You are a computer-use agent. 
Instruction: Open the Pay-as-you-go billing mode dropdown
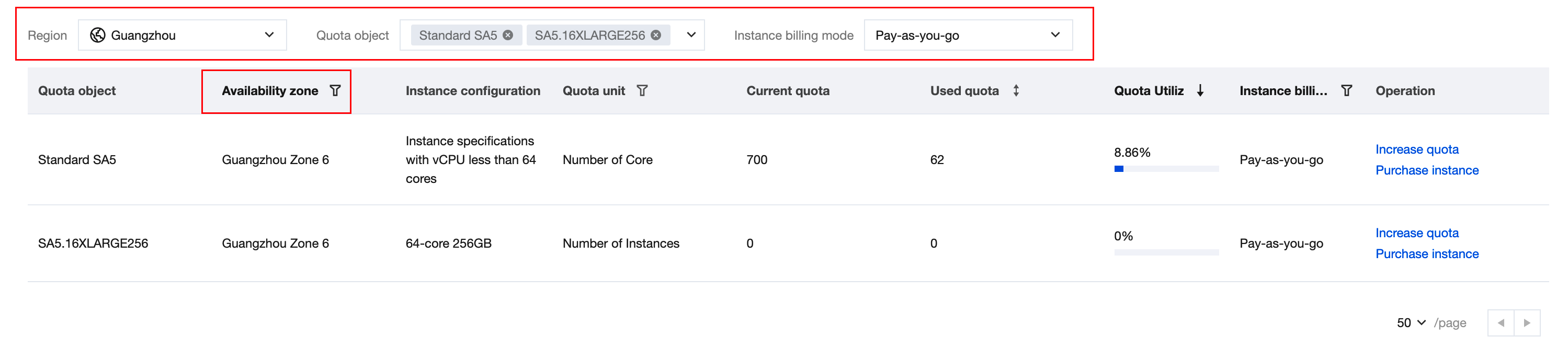pos(967,36)
